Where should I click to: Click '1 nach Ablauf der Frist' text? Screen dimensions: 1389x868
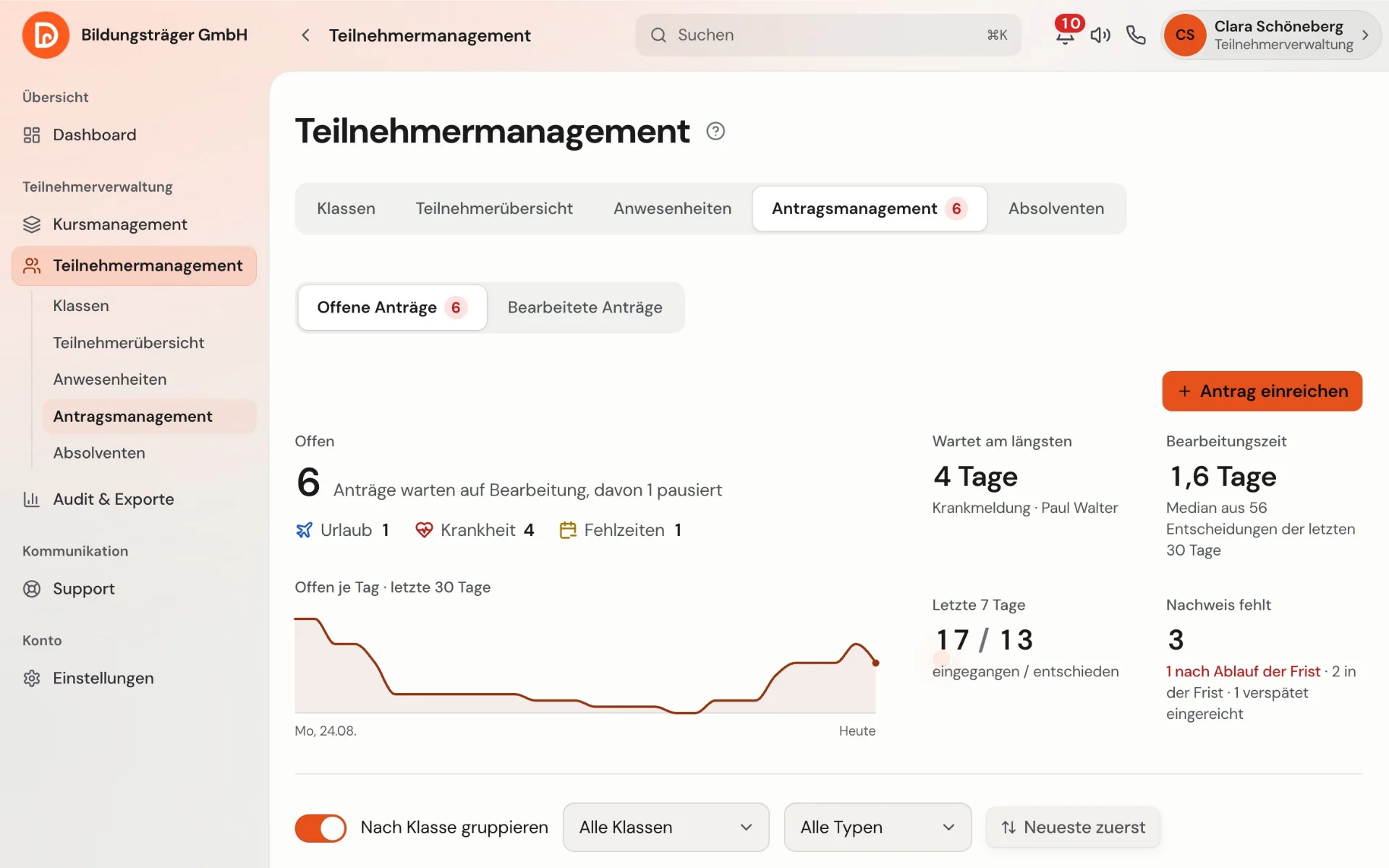[1243, 671]
